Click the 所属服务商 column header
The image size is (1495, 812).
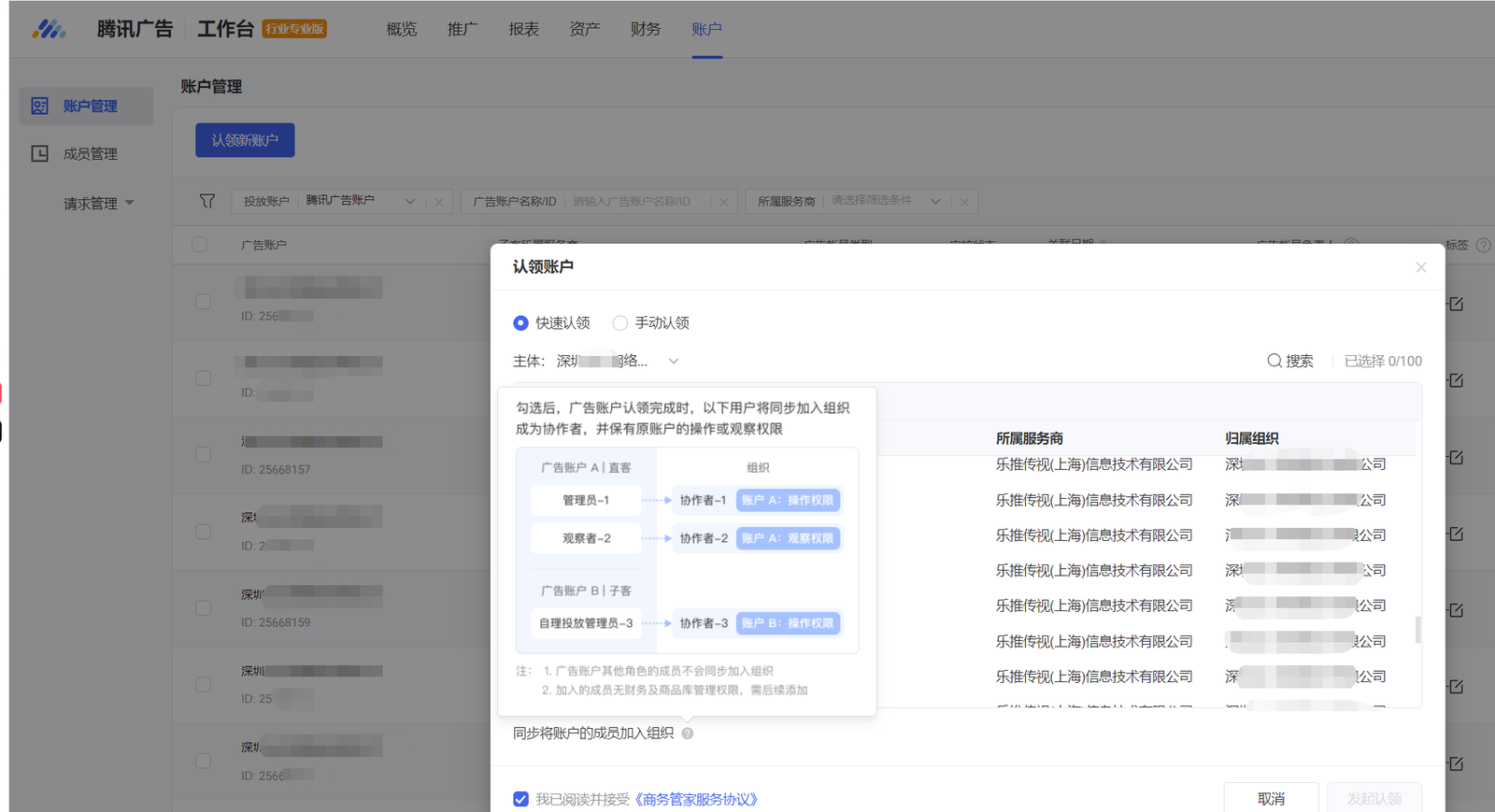click(1030, 438)
